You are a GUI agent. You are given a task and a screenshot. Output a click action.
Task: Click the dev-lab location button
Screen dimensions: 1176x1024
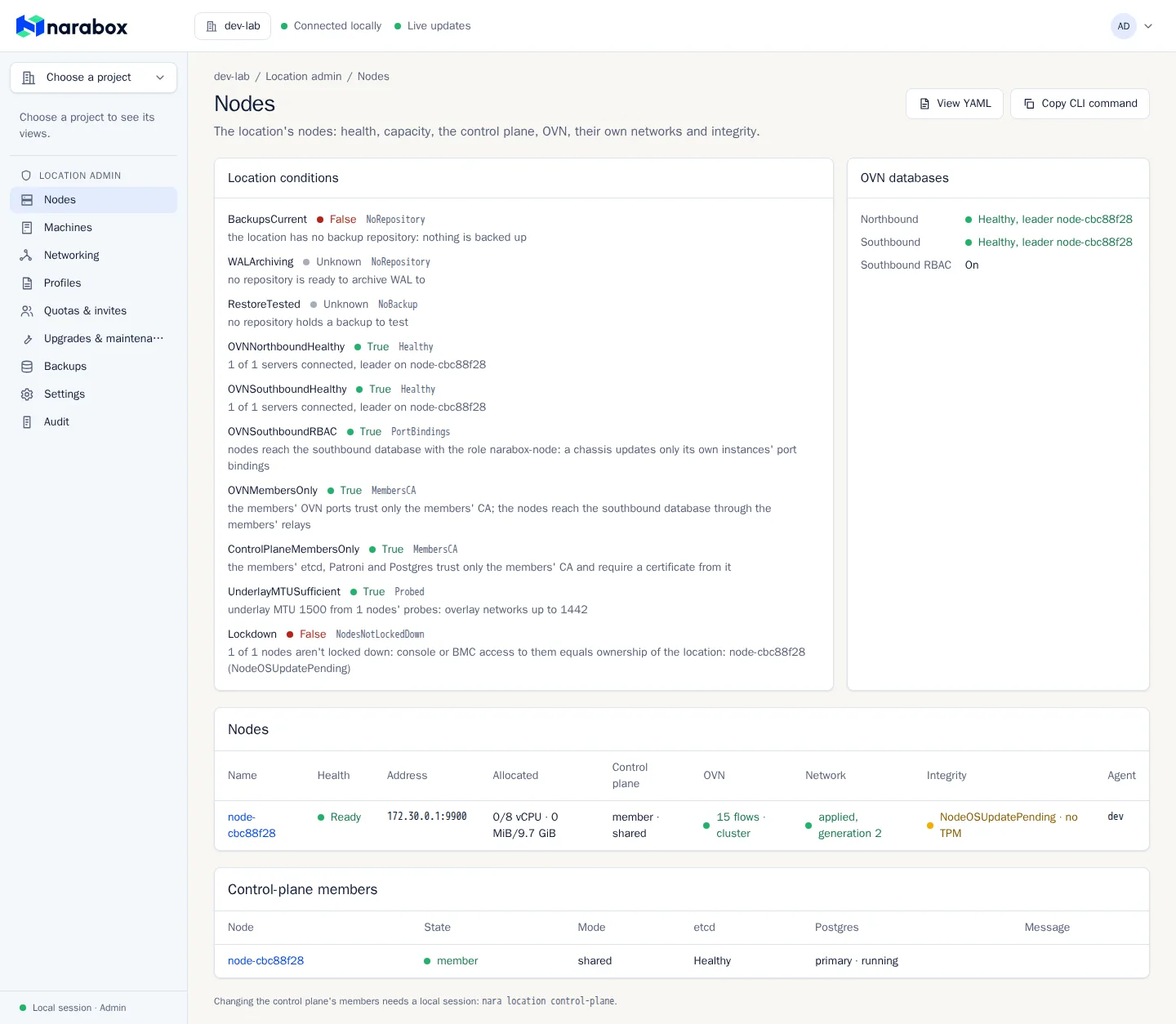tap(233, 26)
